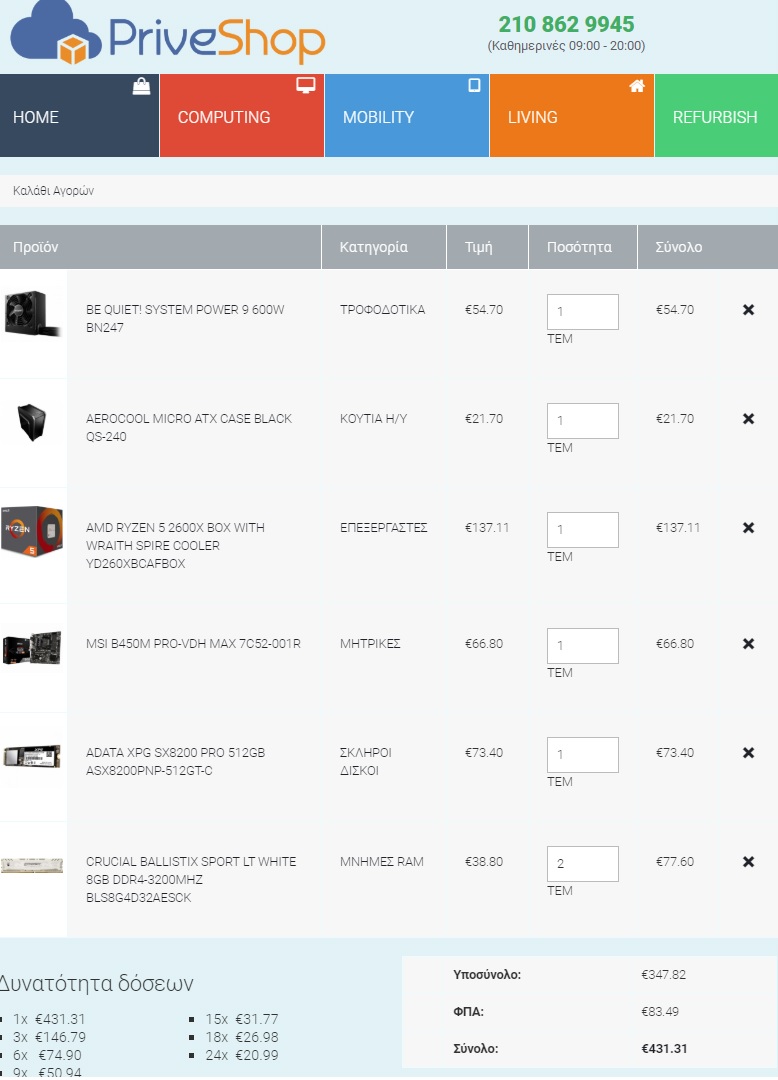Screen dimensions: 778x1080
Task: Remove ADATA XPG SX8200 PRO from cart
Action: click(x=748, y=753)
